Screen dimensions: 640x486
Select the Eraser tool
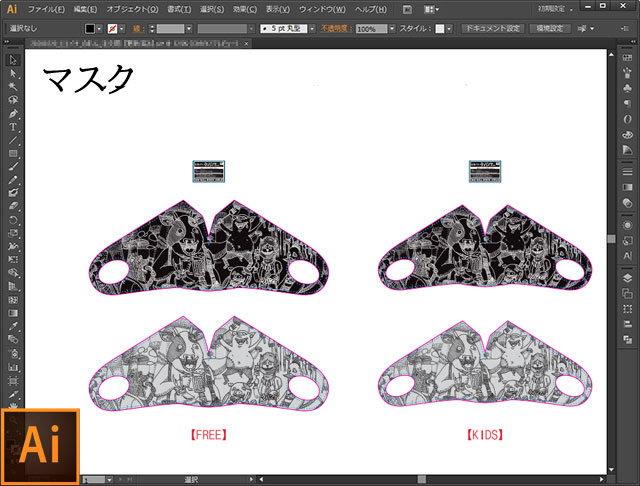(x=13, y=206)
